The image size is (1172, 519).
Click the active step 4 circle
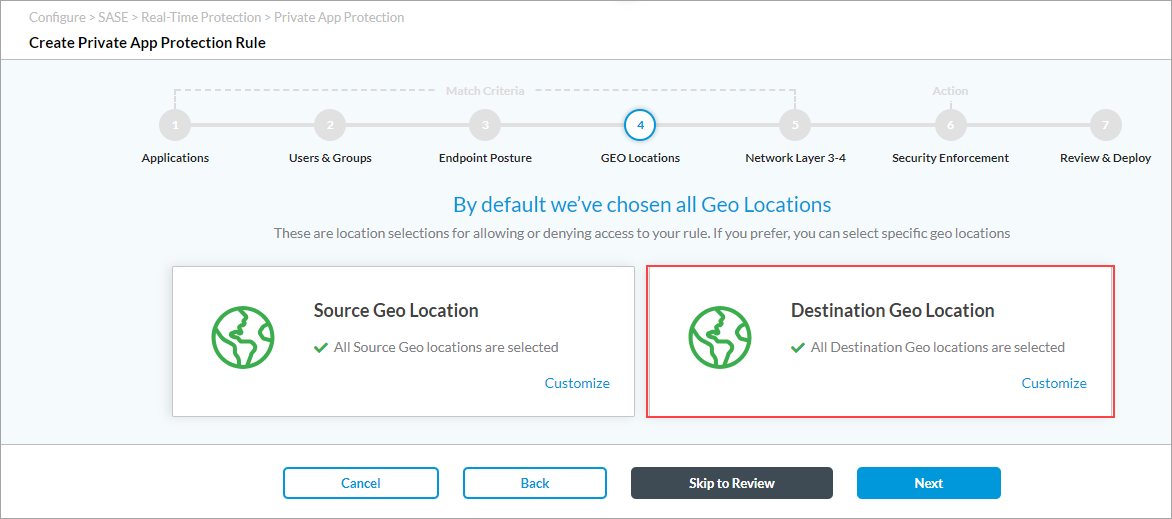(641, 126)
